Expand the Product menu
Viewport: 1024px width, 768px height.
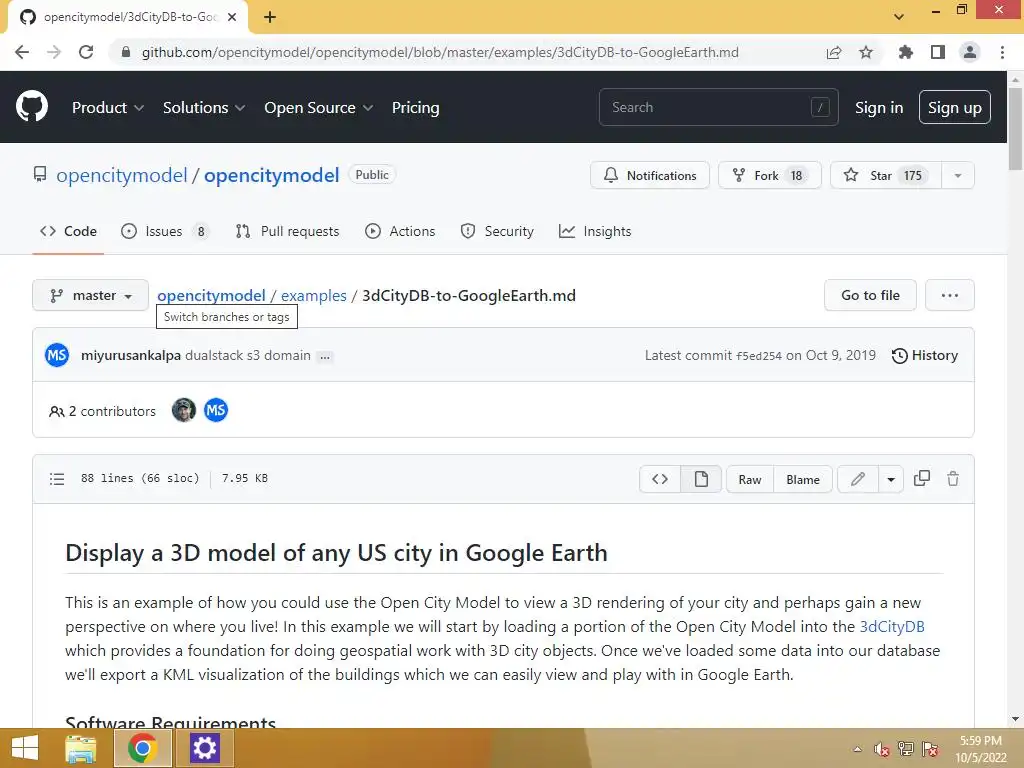[x=108, y=107]
